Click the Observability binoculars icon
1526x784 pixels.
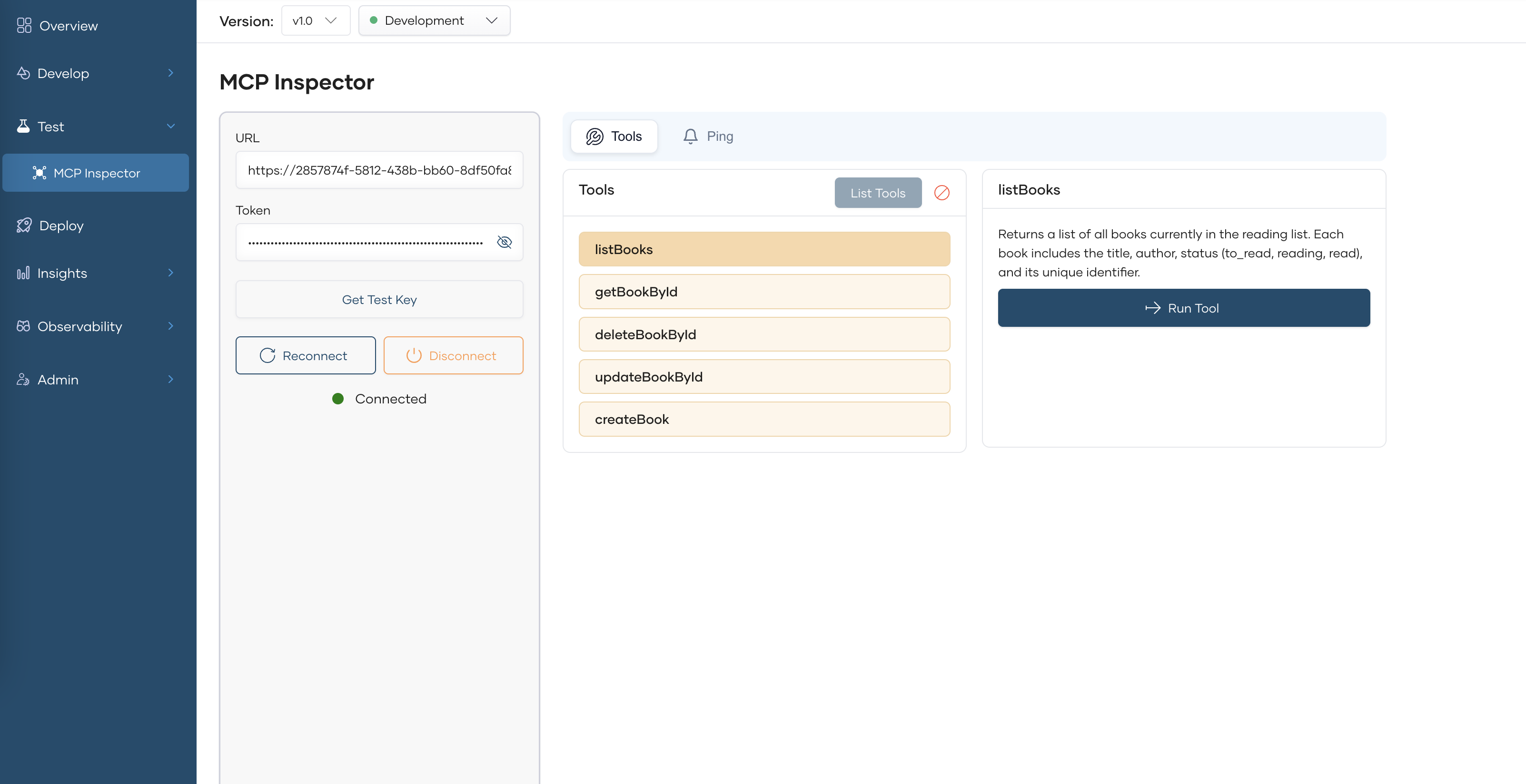click(23, 326)
